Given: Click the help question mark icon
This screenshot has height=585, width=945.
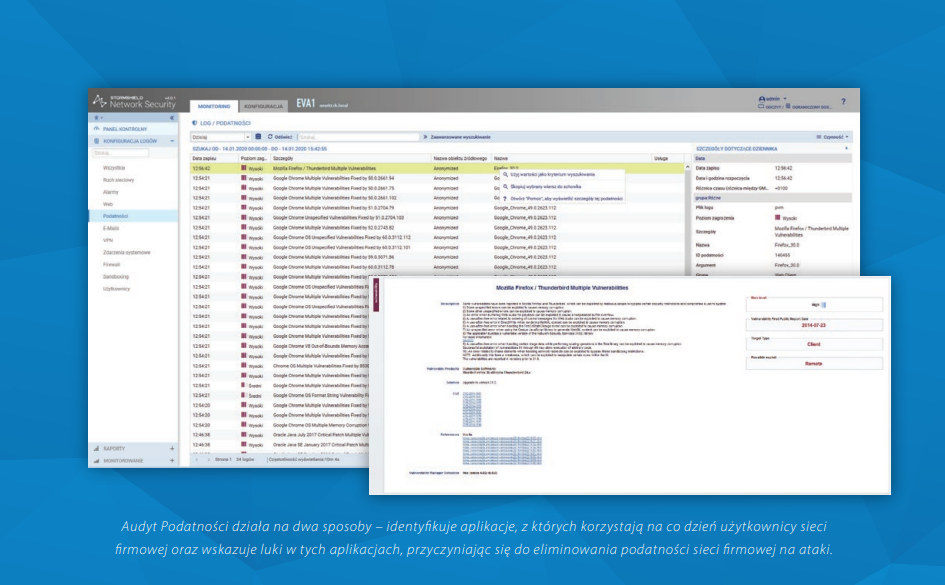Looking at the screenshot, I should [843, 102].
